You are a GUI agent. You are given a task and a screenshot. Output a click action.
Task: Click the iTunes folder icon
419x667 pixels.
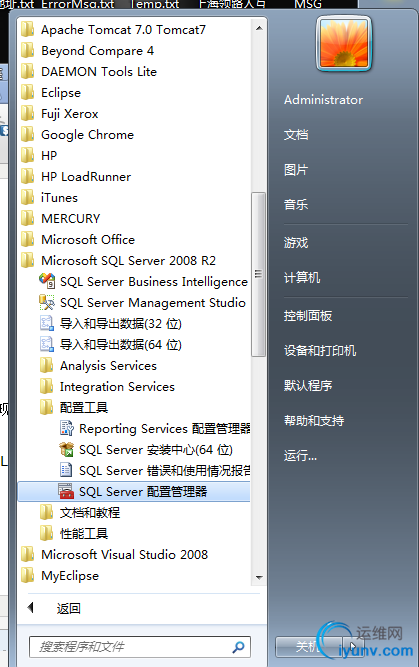[x=28, y=197]
